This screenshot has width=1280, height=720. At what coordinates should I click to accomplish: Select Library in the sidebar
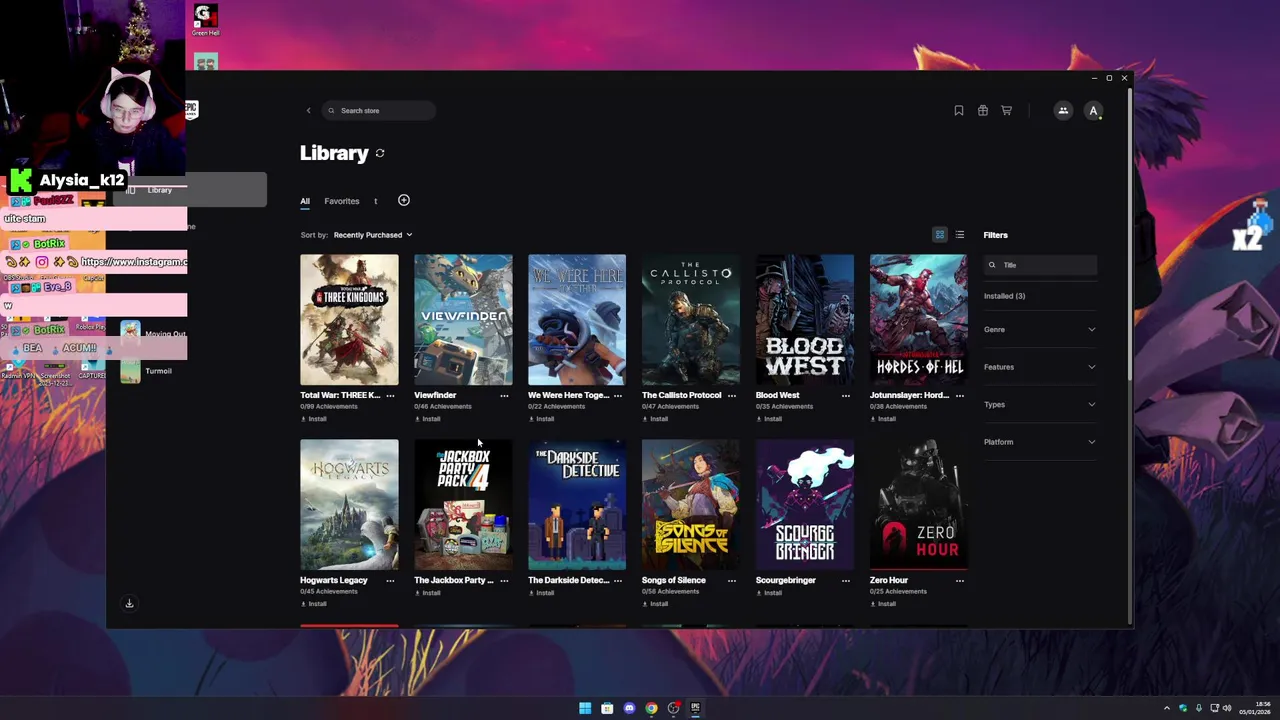click(190, 190)
